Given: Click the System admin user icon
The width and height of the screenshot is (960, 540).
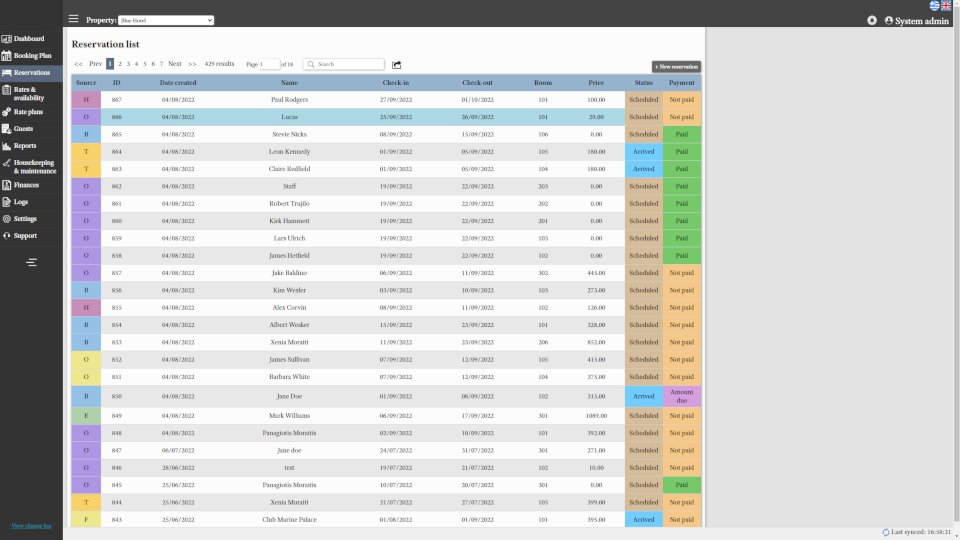Looking at the screenshot, I should [x=889, y=20].
